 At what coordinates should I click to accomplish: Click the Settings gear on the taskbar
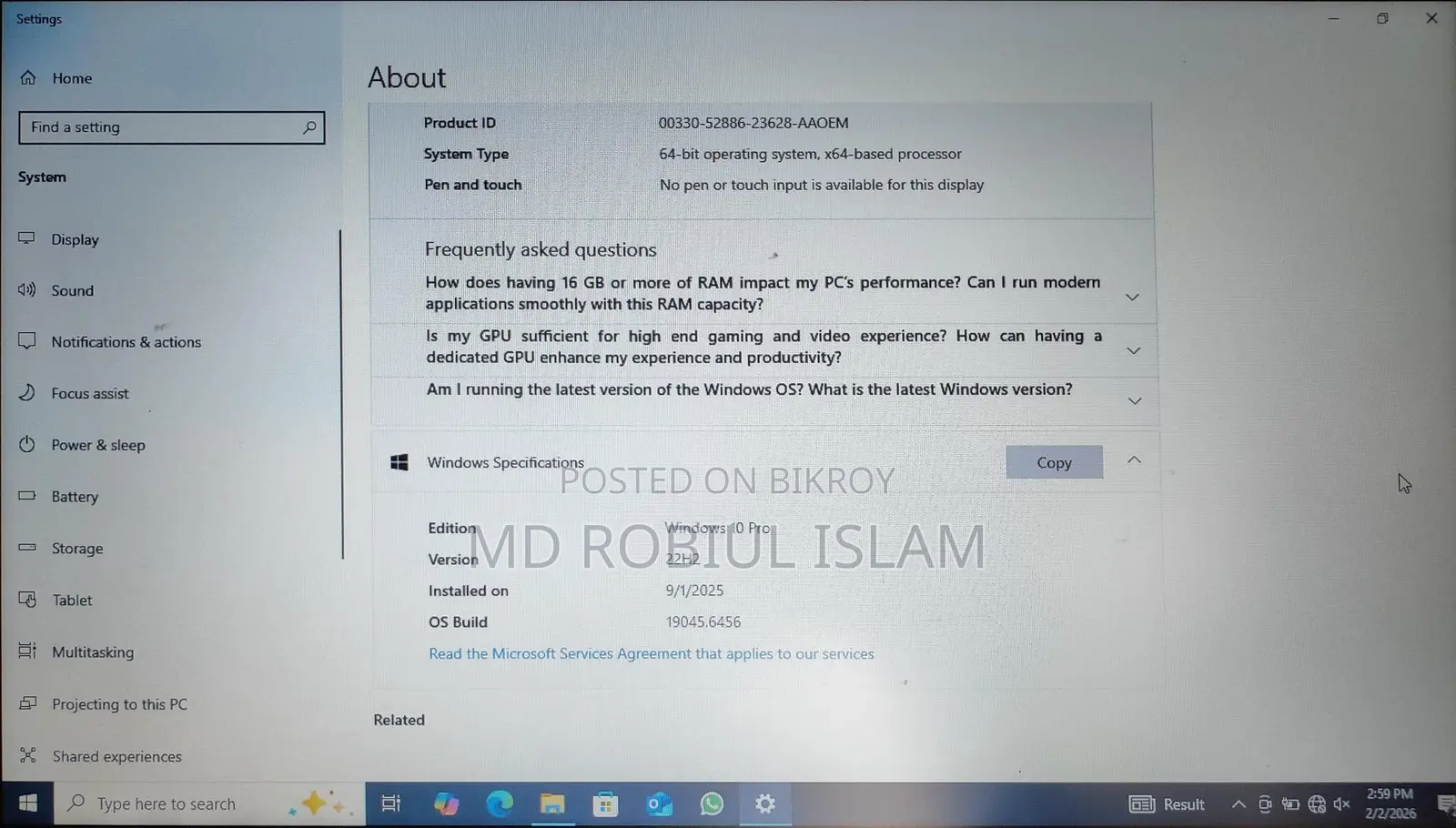[765, 803]
